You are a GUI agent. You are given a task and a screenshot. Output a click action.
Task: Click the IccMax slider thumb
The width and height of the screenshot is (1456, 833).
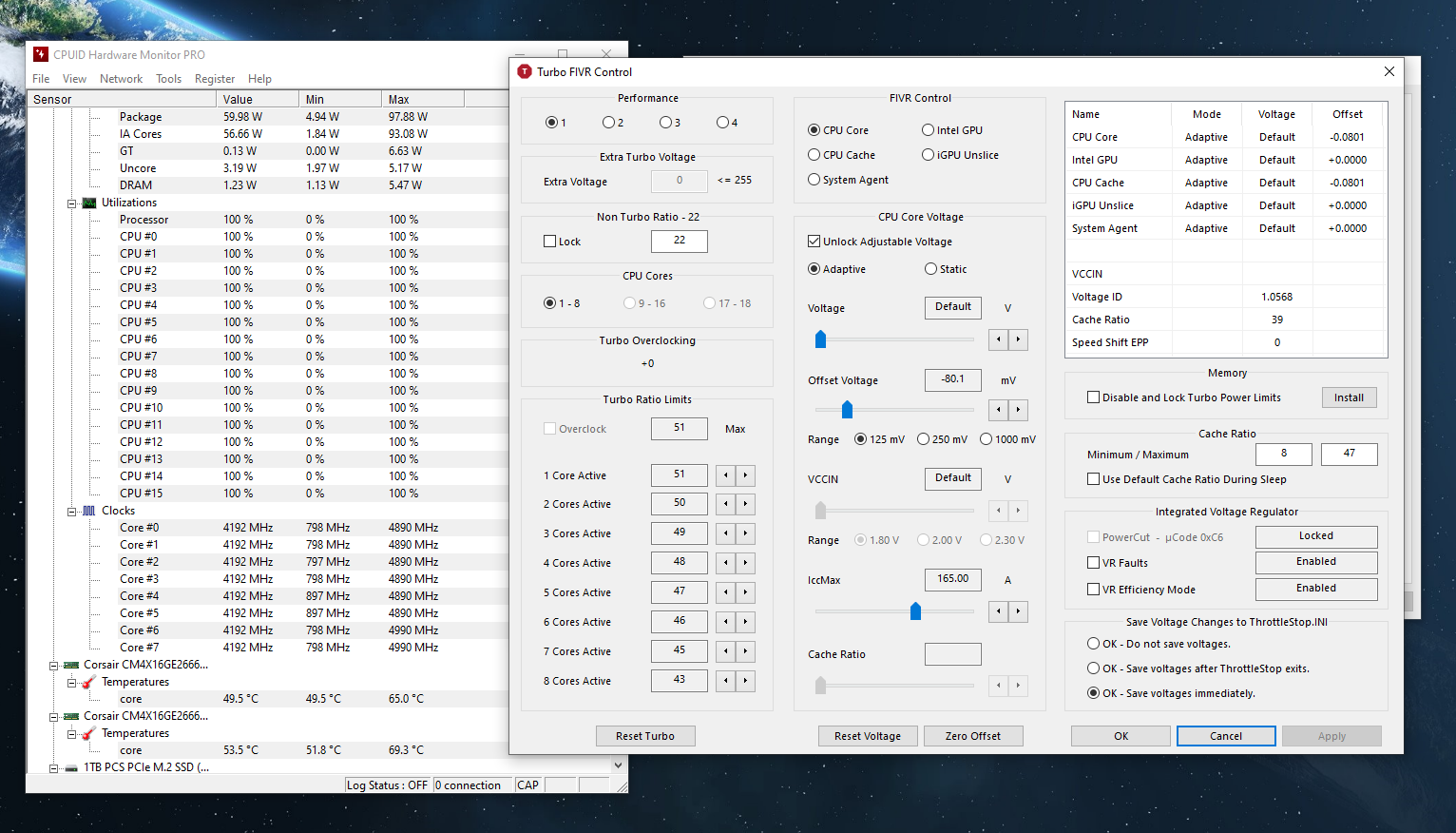click(x=915, y=611)
